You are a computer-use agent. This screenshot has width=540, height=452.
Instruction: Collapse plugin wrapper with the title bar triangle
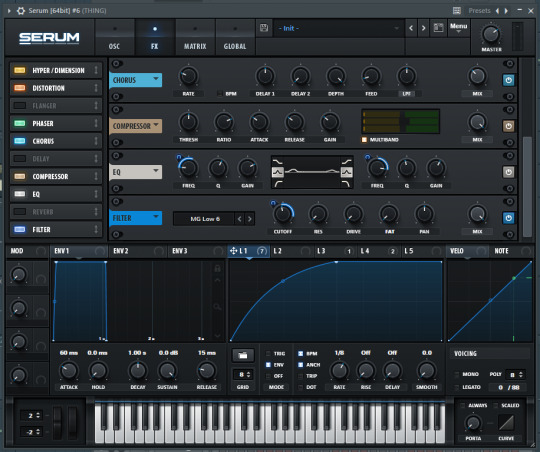(x=9, y=11)
